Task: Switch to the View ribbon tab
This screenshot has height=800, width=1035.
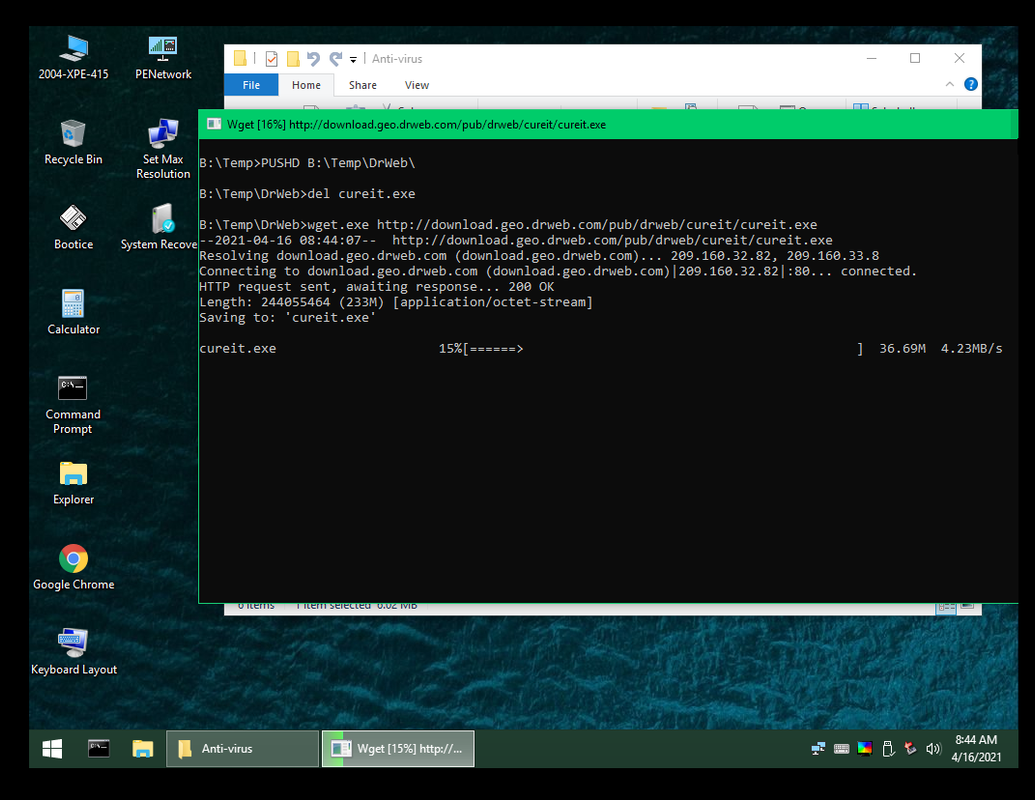Action: click(x=417, y=85)
